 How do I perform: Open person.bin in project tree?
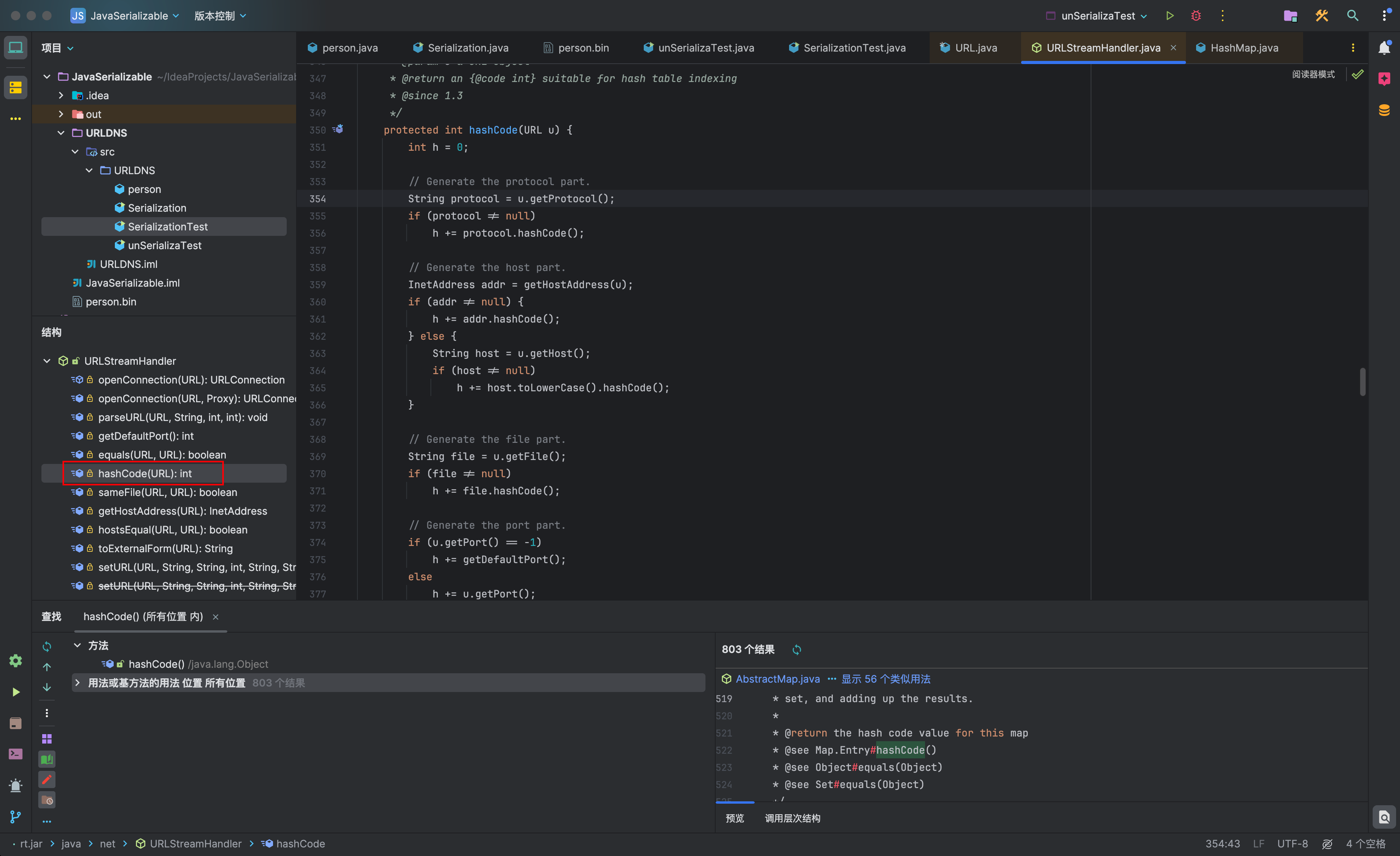(x=111, y=301)
